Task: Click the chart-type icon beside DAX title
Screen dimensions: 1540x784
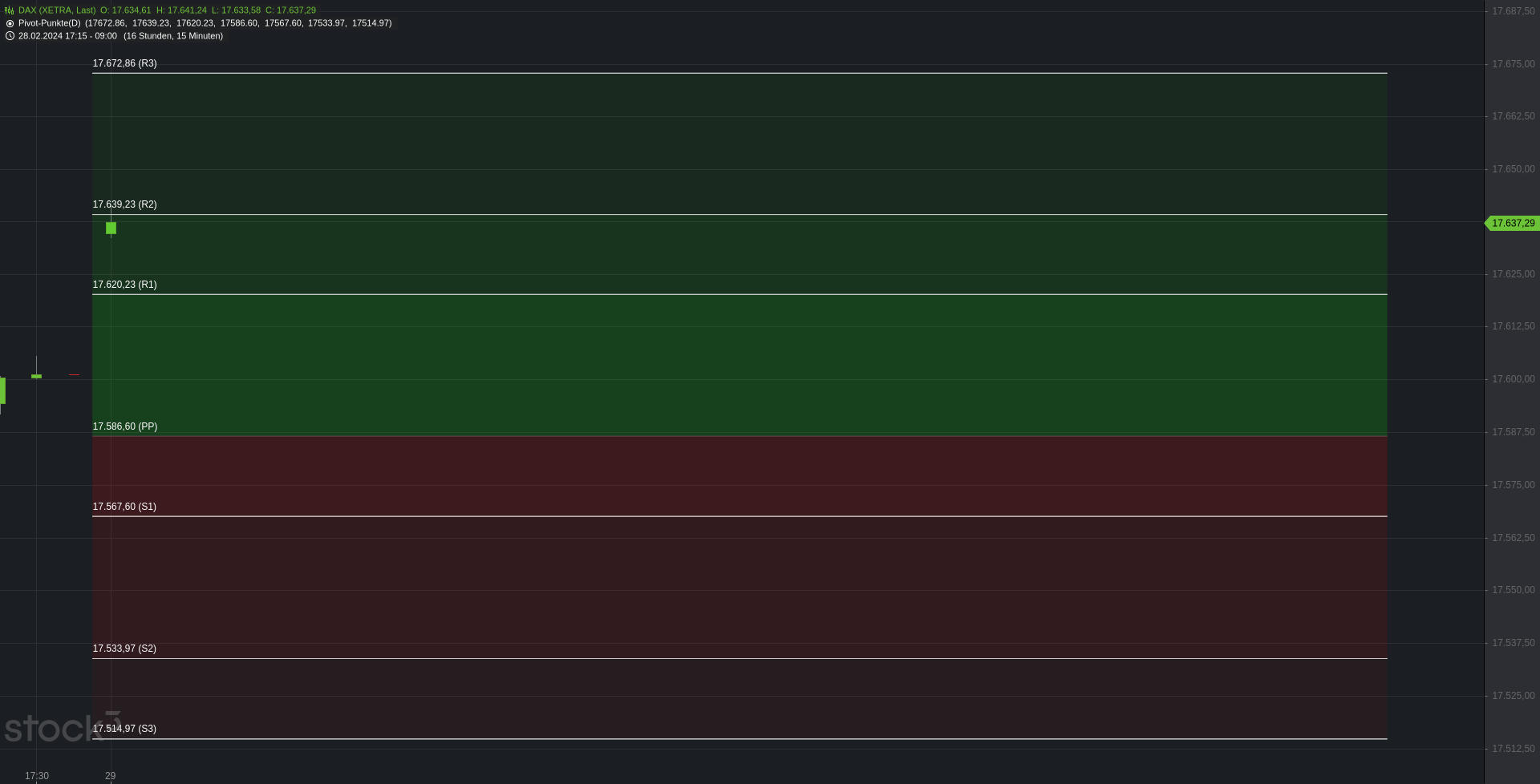Action: point(10,10)
